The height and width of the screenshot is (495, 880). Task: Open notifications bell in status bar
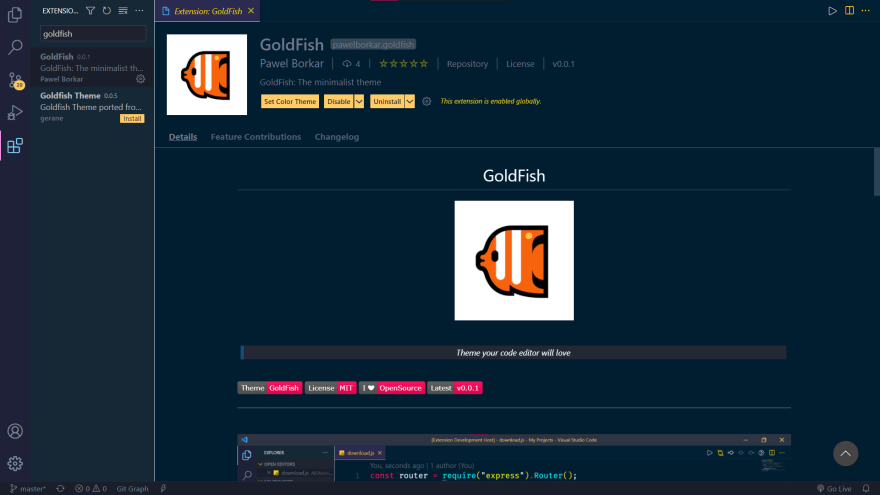tap(866, 489)
